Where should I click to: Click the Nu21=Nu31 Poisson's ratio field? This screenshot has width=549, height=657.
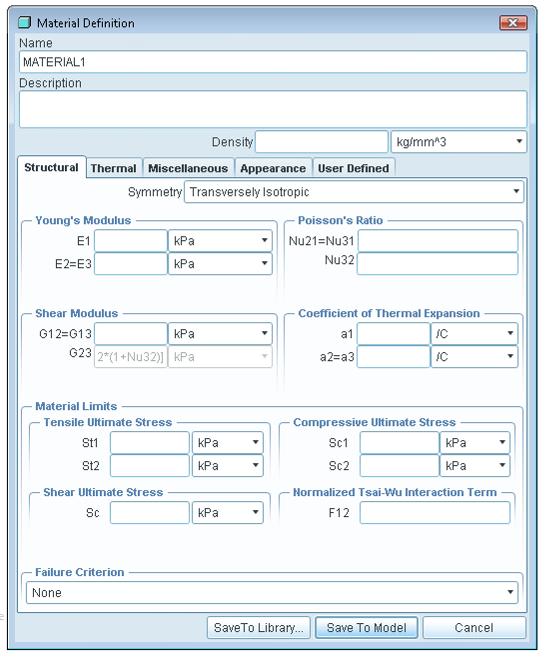pos(438,241)
